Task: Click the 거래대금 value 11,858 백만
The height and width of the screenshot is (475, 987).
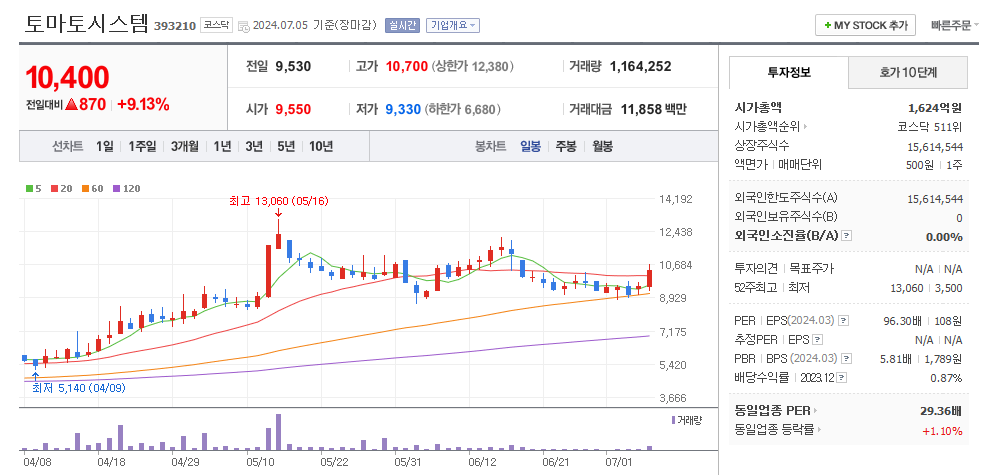Action: pos(653,109)
